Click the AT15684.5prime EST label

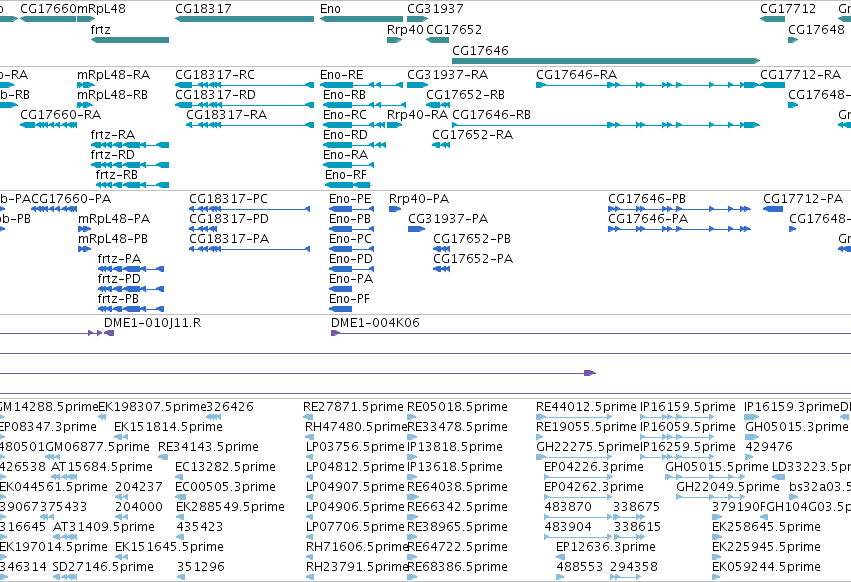(x=101, y=467)
